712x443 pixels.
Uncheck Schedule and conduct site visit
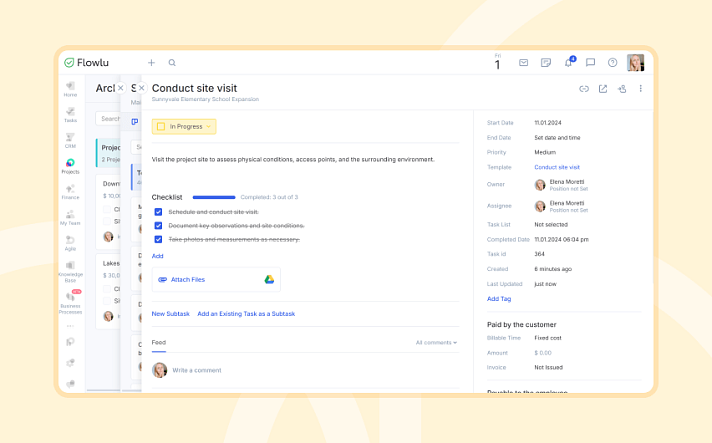pos(158,212)
